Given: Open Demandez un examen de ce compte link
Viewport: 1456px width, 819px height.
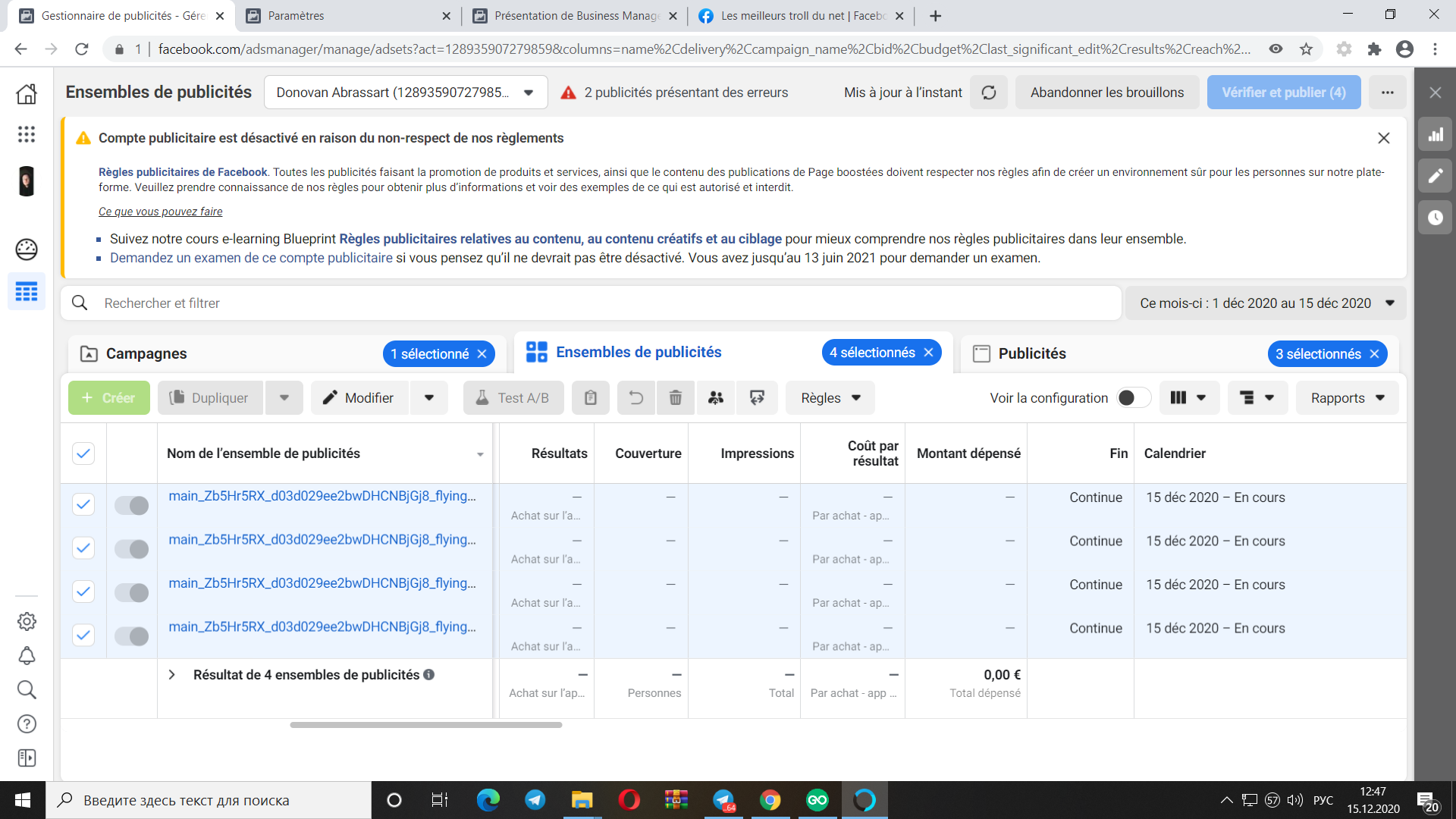Looking at the screenshot, I should coord(251,259).
